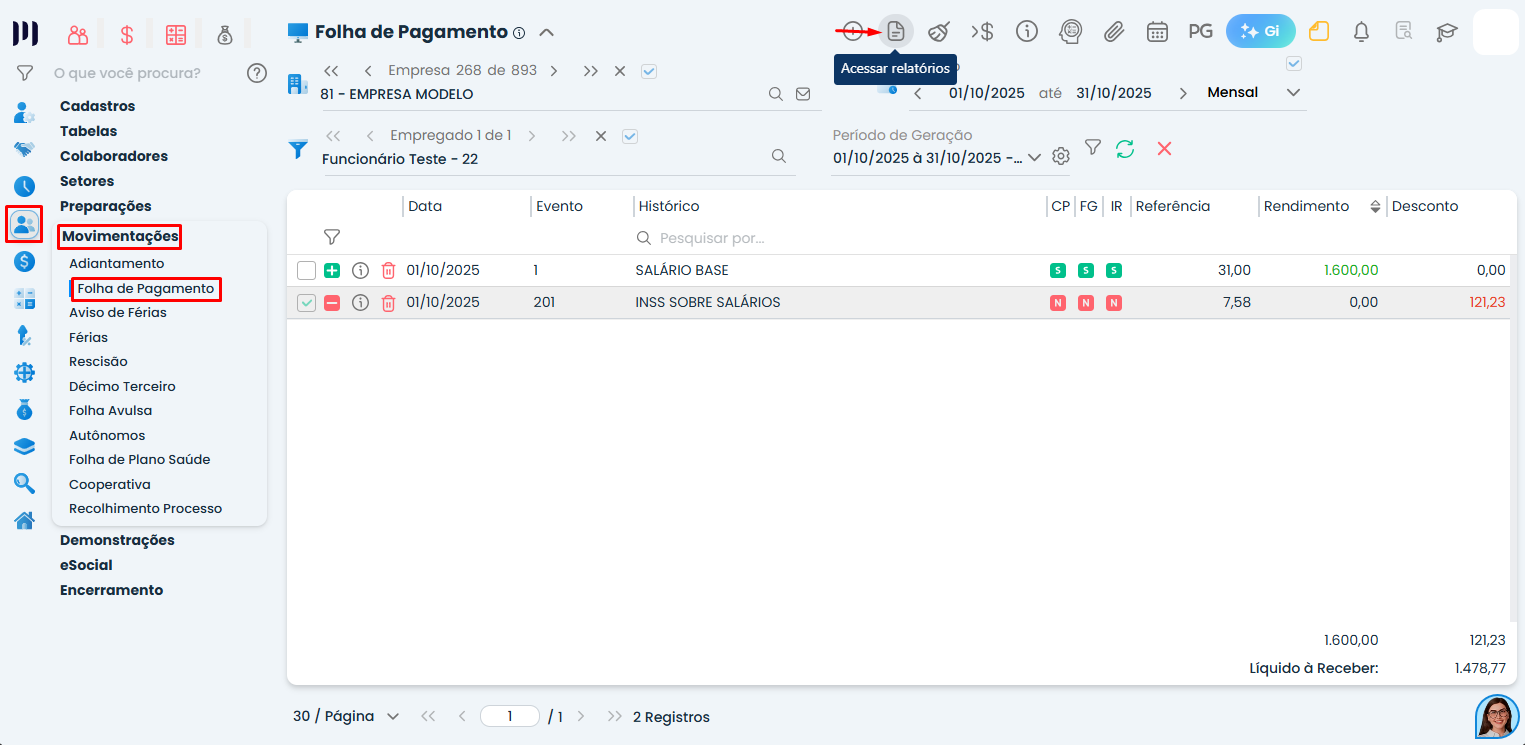Click the broom cleanup icon in the toolbar
Image resolution: width=1525 pixels, height=745 pixels.
[x=938, y=31]
